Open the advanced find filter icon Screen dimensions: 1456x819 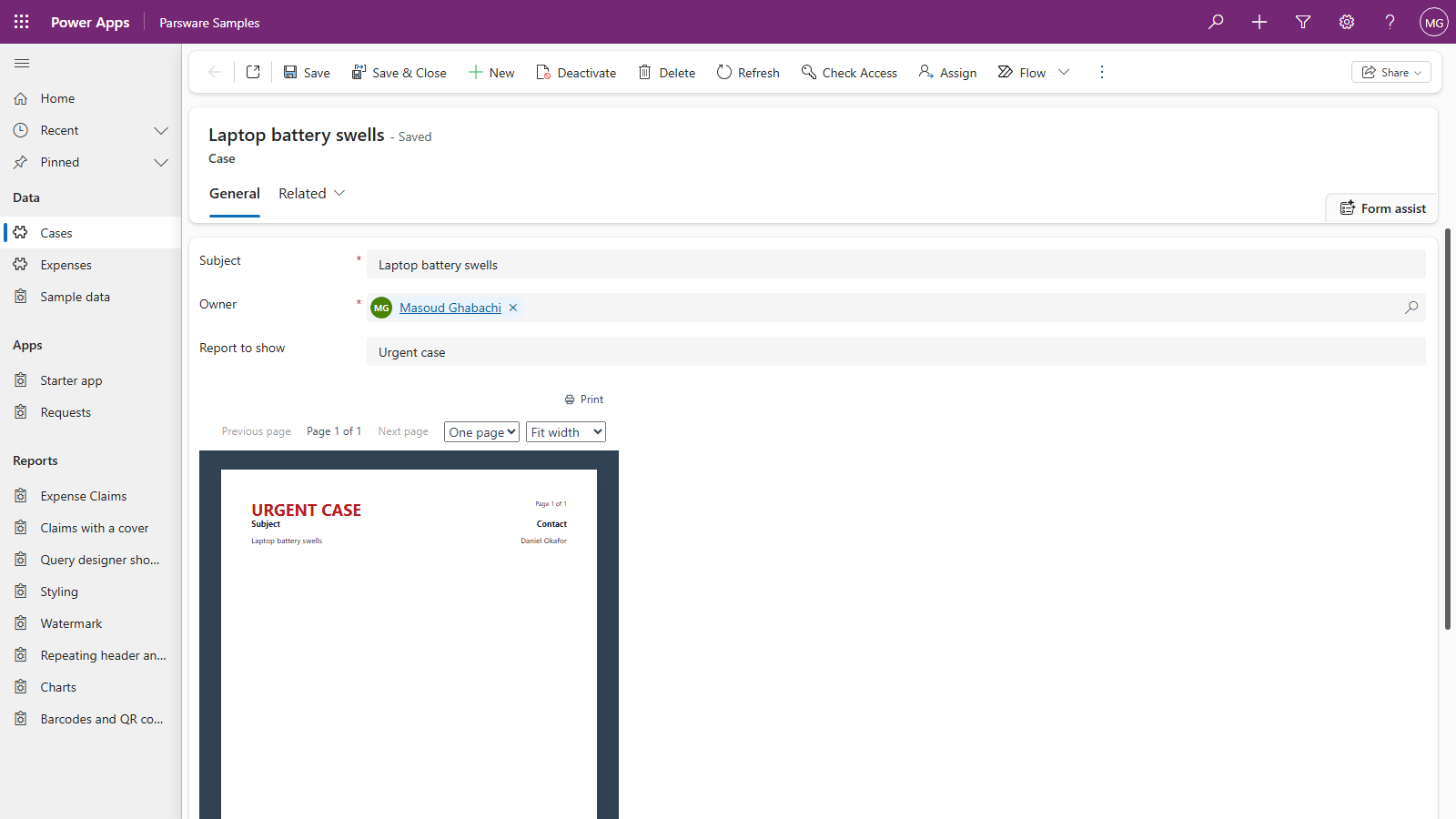[x=1303, y=22]
